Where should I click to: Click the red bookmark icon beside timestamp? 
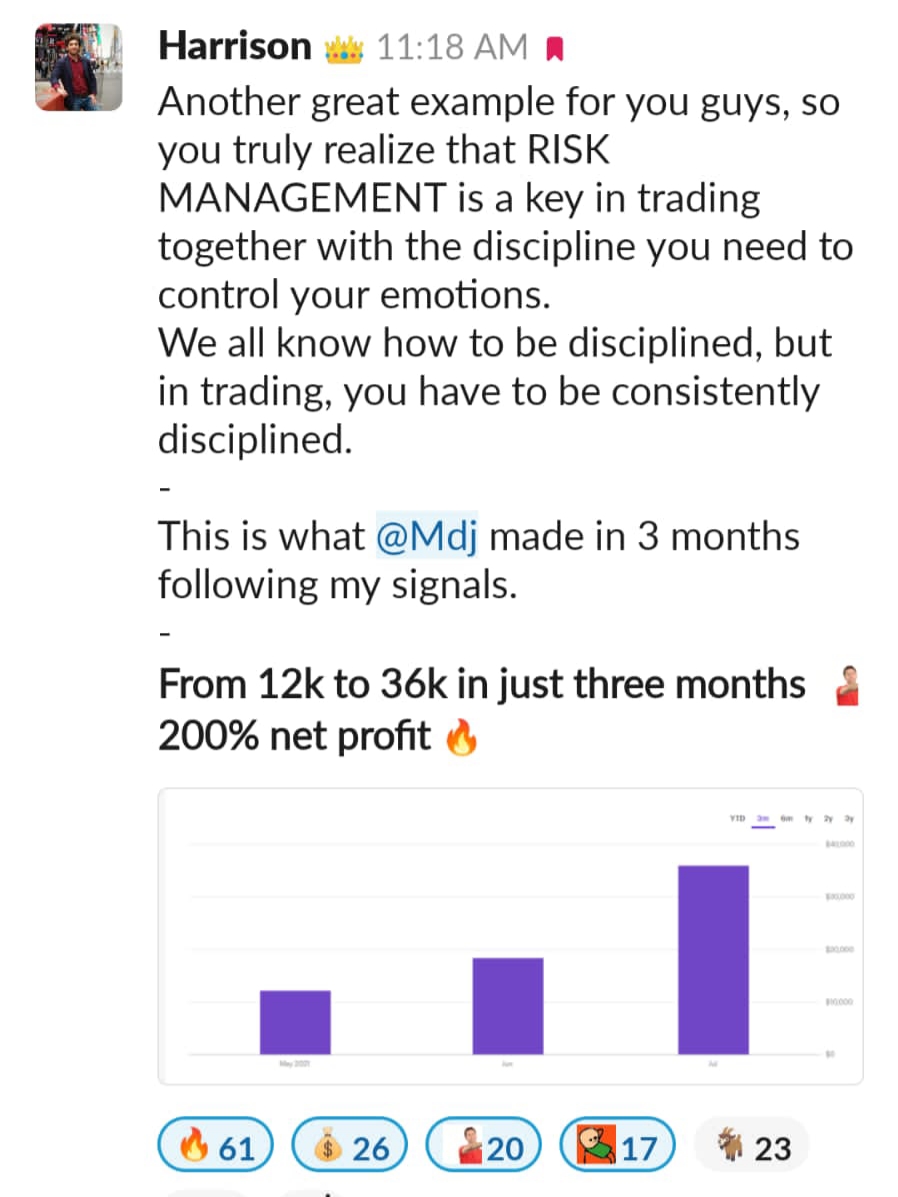[x=555, y=50]
